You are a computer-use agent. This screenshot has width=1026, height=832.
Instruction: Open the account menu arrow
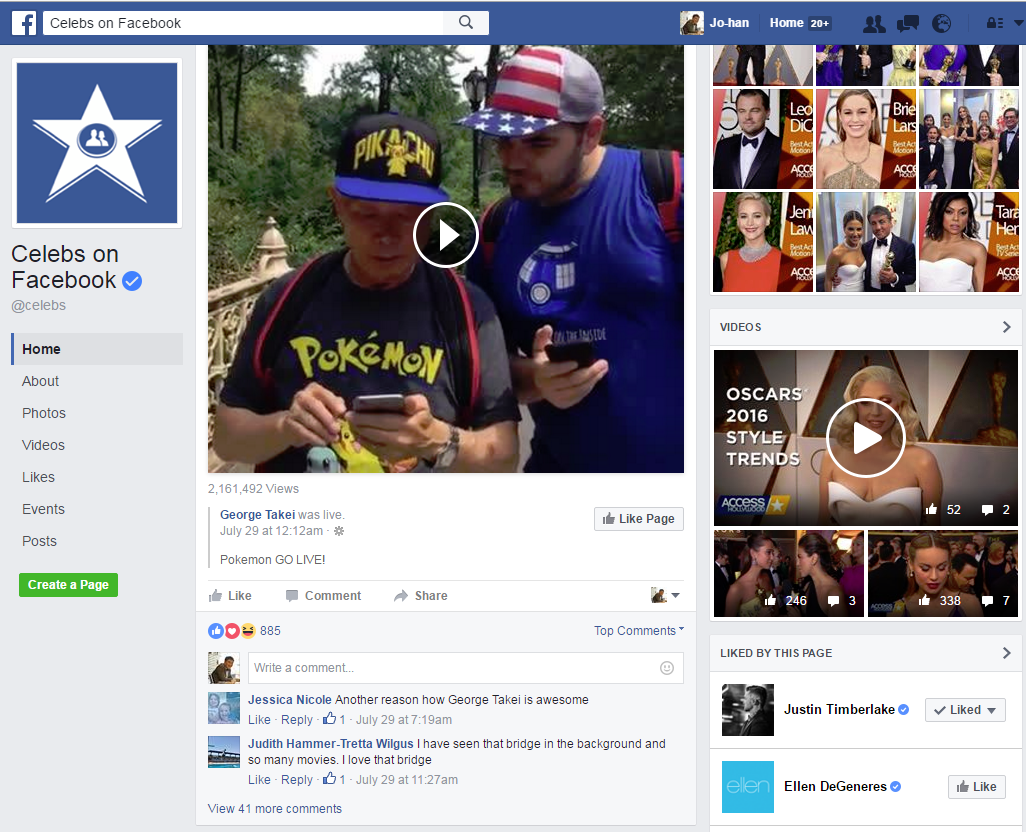(1018, 23)
